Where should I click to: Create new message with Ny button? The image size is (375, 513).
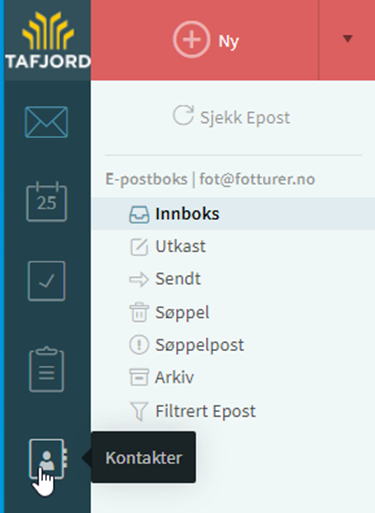click(205, 40)
